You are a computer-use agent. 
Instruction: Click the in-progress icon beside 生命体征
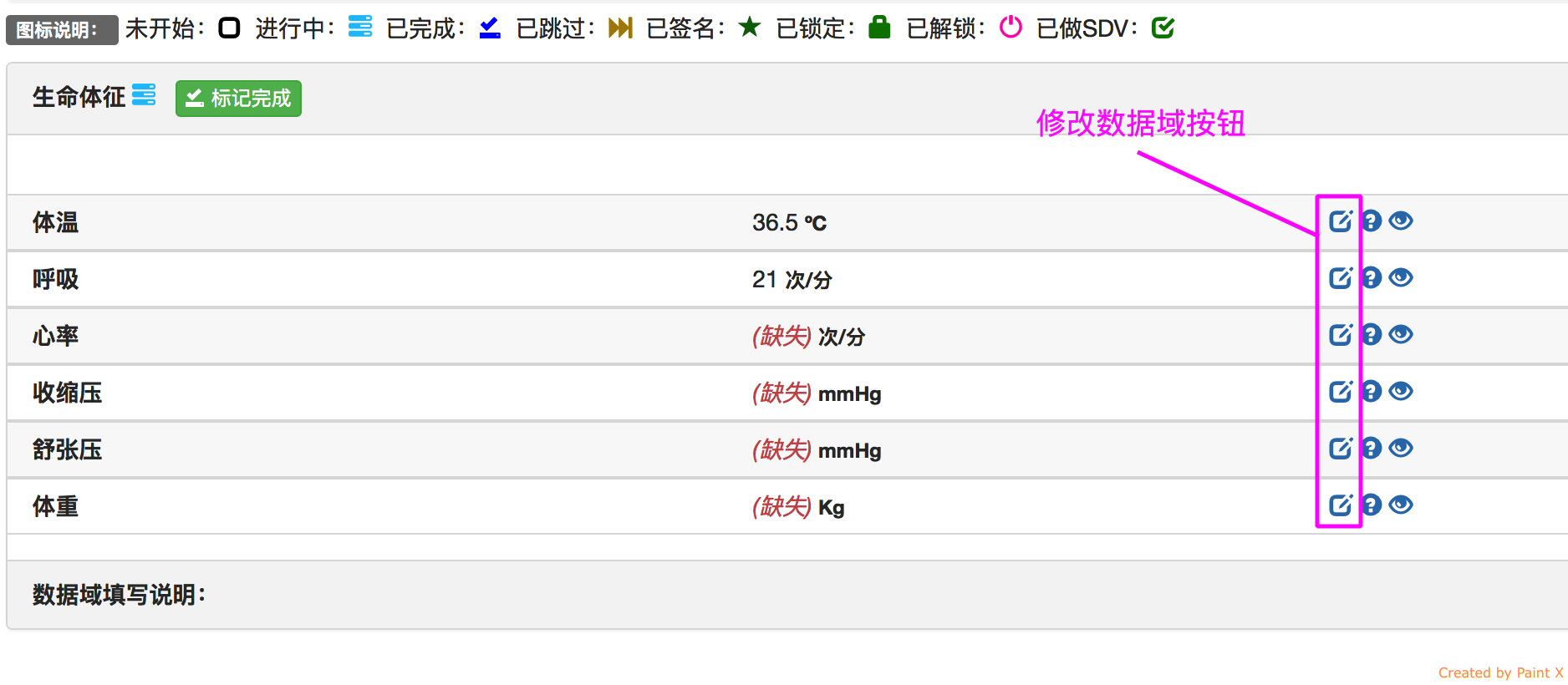click(x=144, y=95)
